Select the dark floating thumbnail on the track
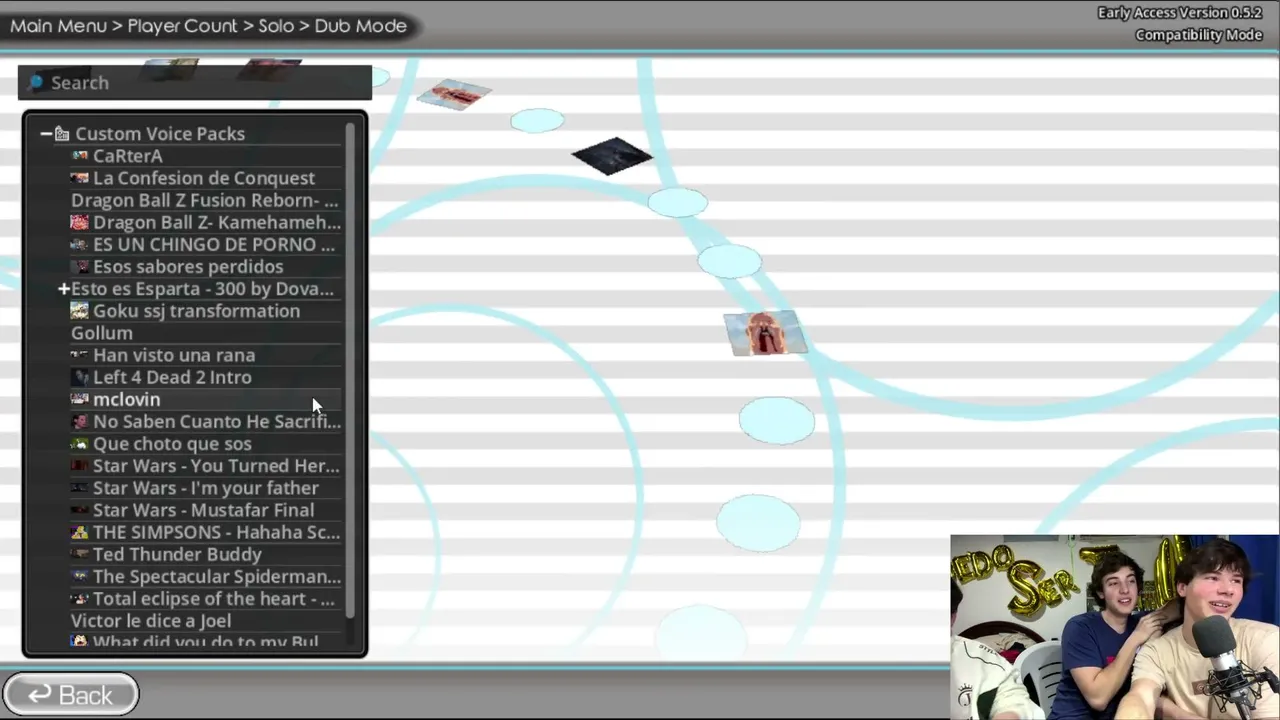1280x720 pixels. pos(612,156)
